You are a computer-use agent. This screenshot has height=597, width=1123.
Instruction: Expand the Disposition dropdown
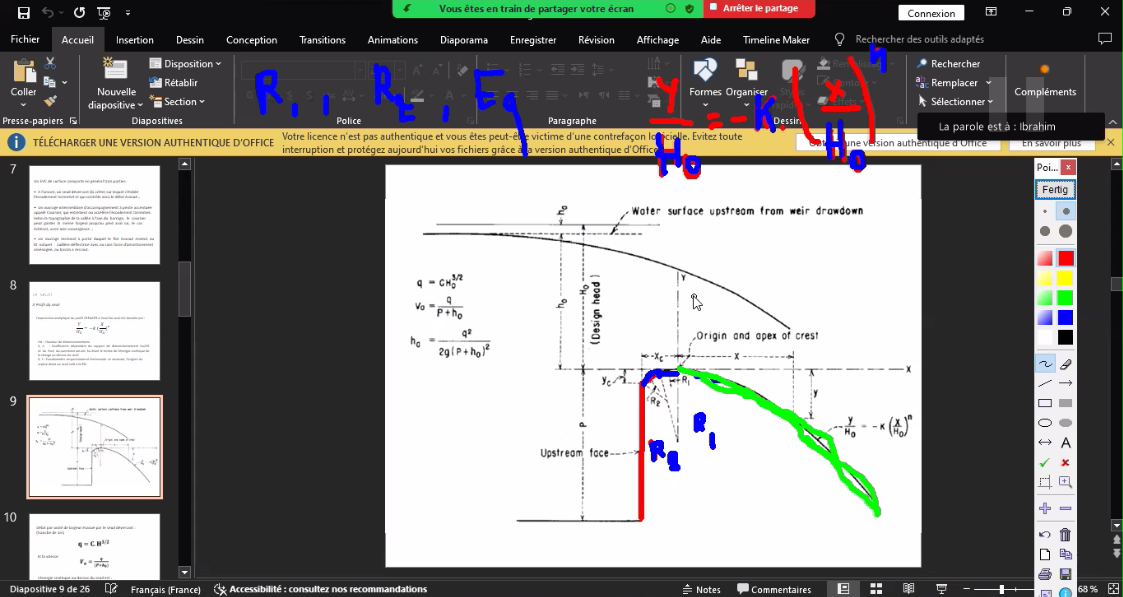click(x=185, y=64)
